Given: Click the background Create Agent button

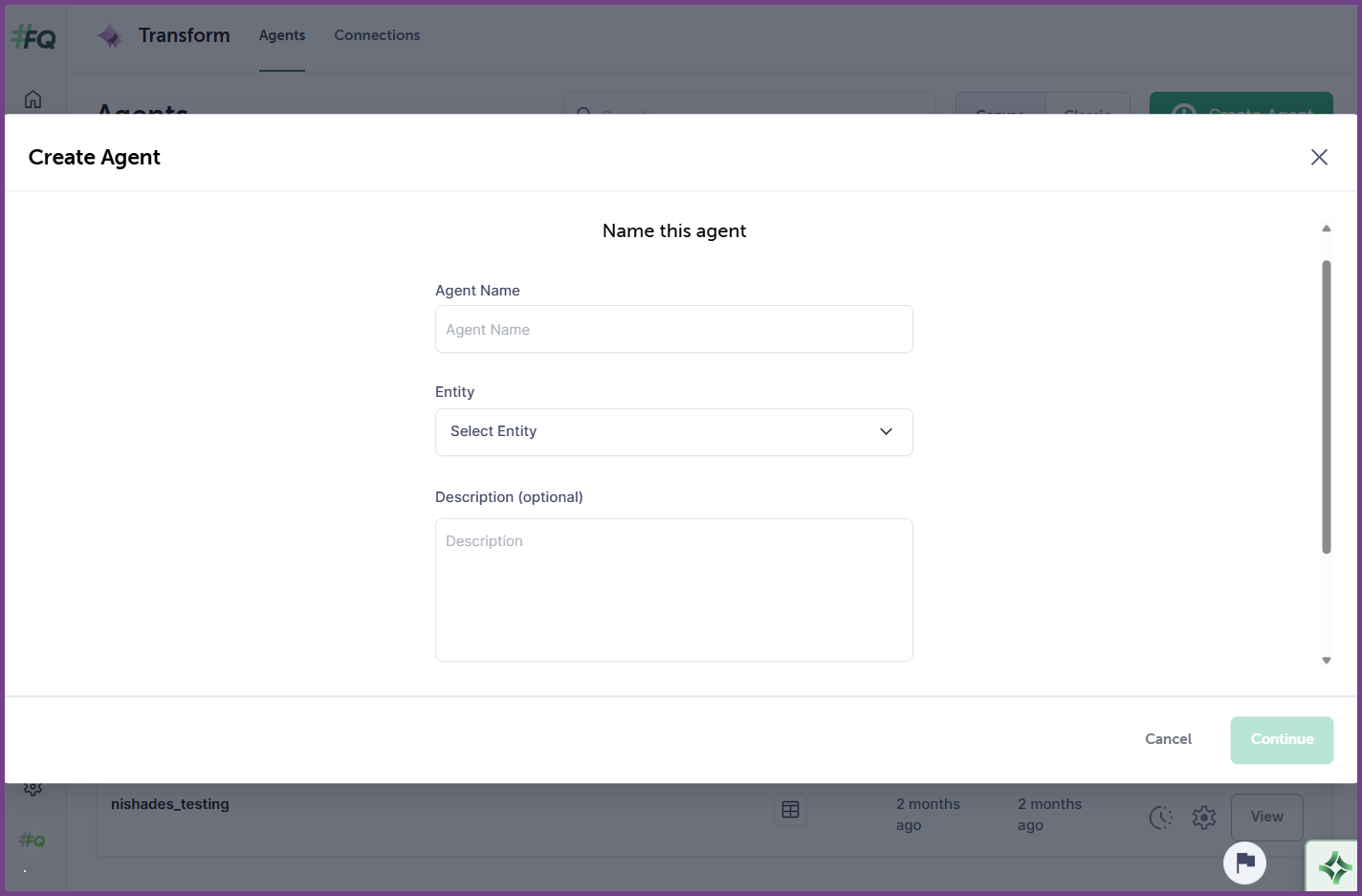Looking at the screenshot, I should click(x=1241, y=103).
